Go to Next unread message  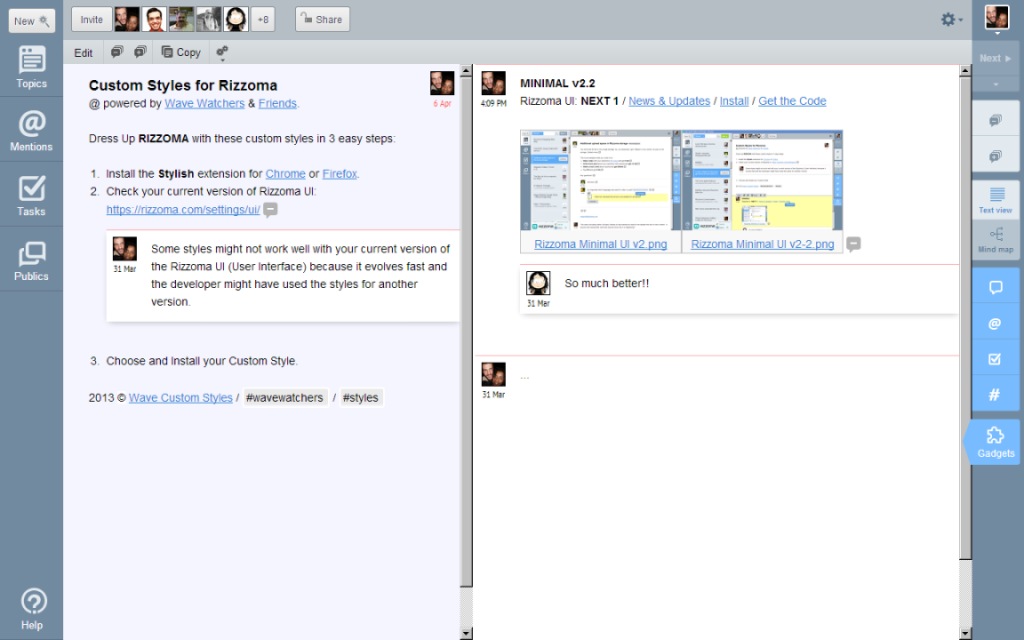[x=995, y=58]
